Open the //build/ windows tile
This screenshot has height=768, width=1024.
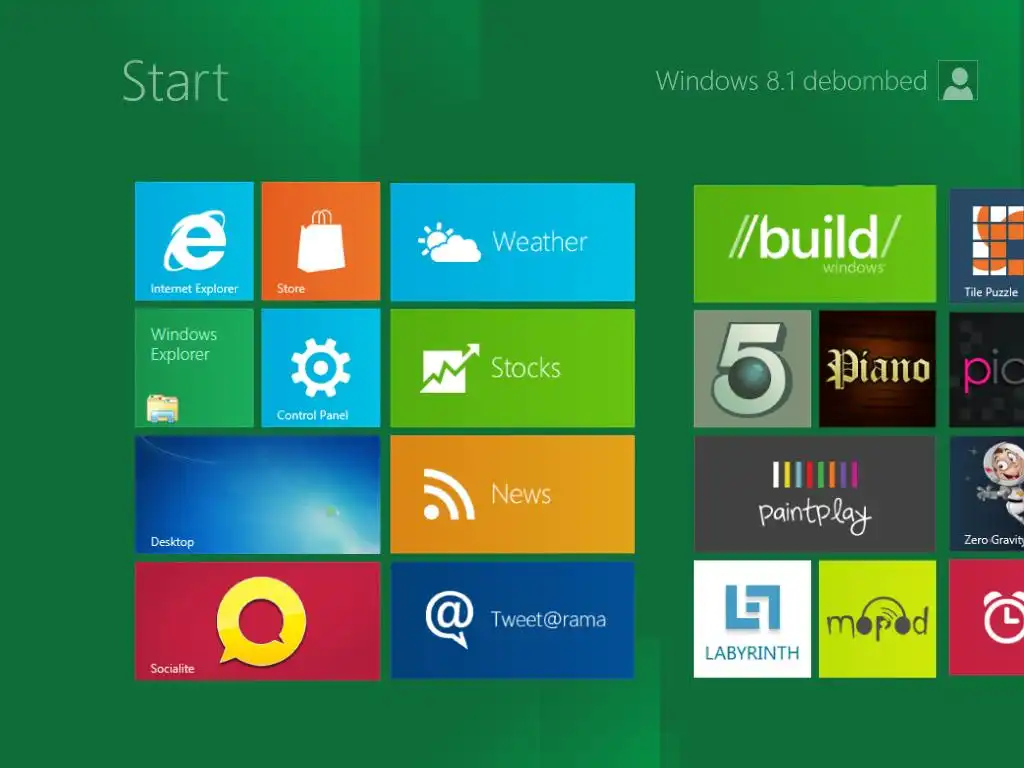[815, 244]
